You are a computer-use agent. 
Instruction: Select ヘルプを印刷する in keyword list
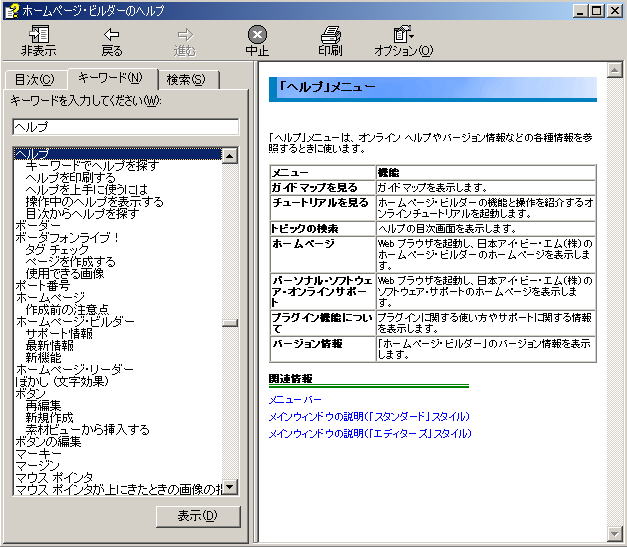(70, 177)
